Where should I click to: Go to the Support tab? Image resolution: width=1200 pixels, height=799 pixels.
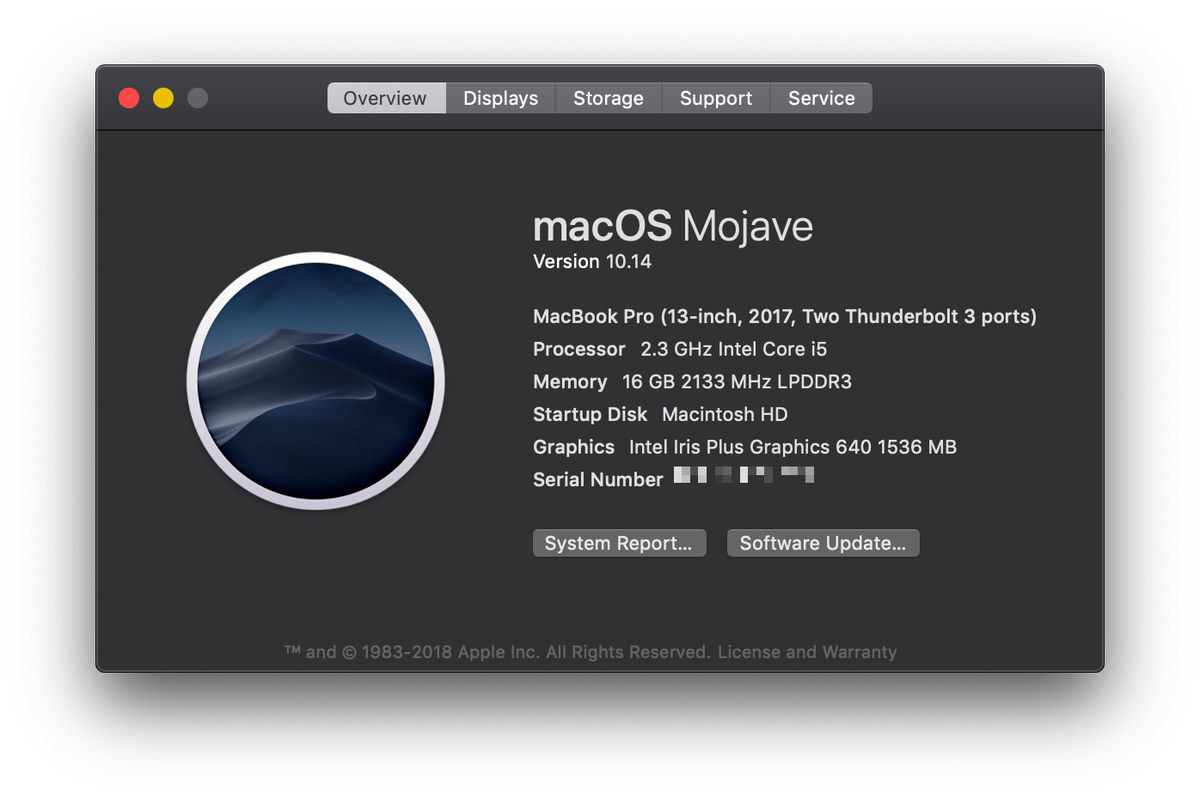pos(716,98)
